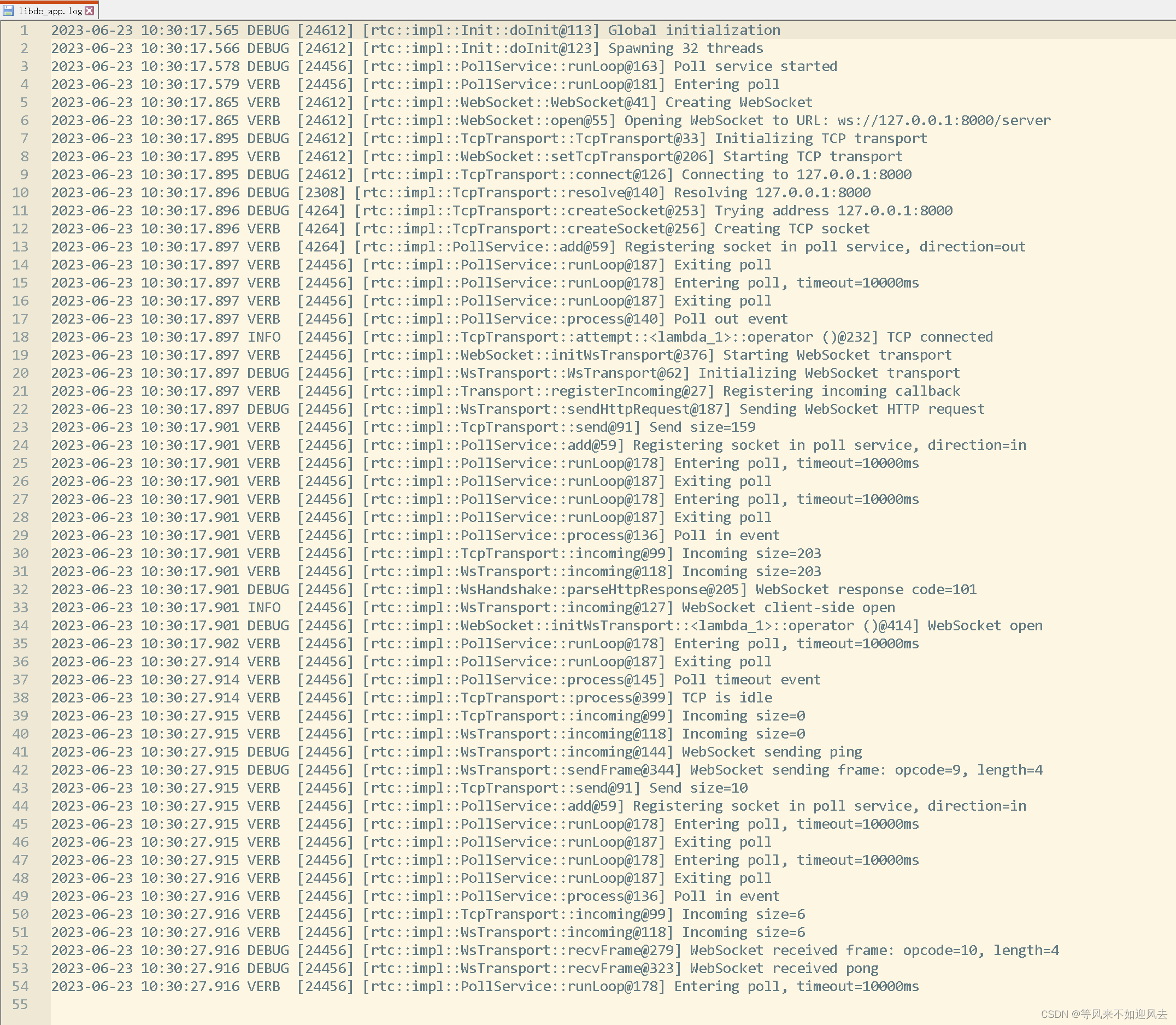1176x1025 pixels.
Task: Click line number 55 in the margin
Action: click(x=20, y=1004)
